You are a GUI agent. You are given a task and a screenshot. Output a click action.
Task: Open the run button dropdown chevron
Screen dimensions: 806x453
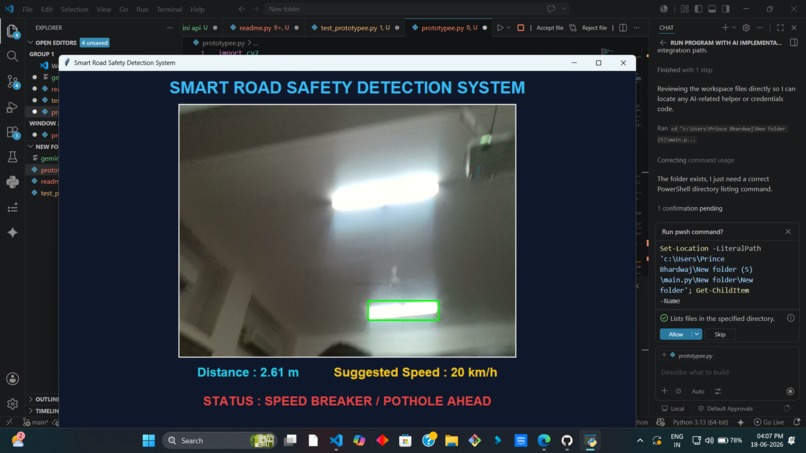click(508, 28)
